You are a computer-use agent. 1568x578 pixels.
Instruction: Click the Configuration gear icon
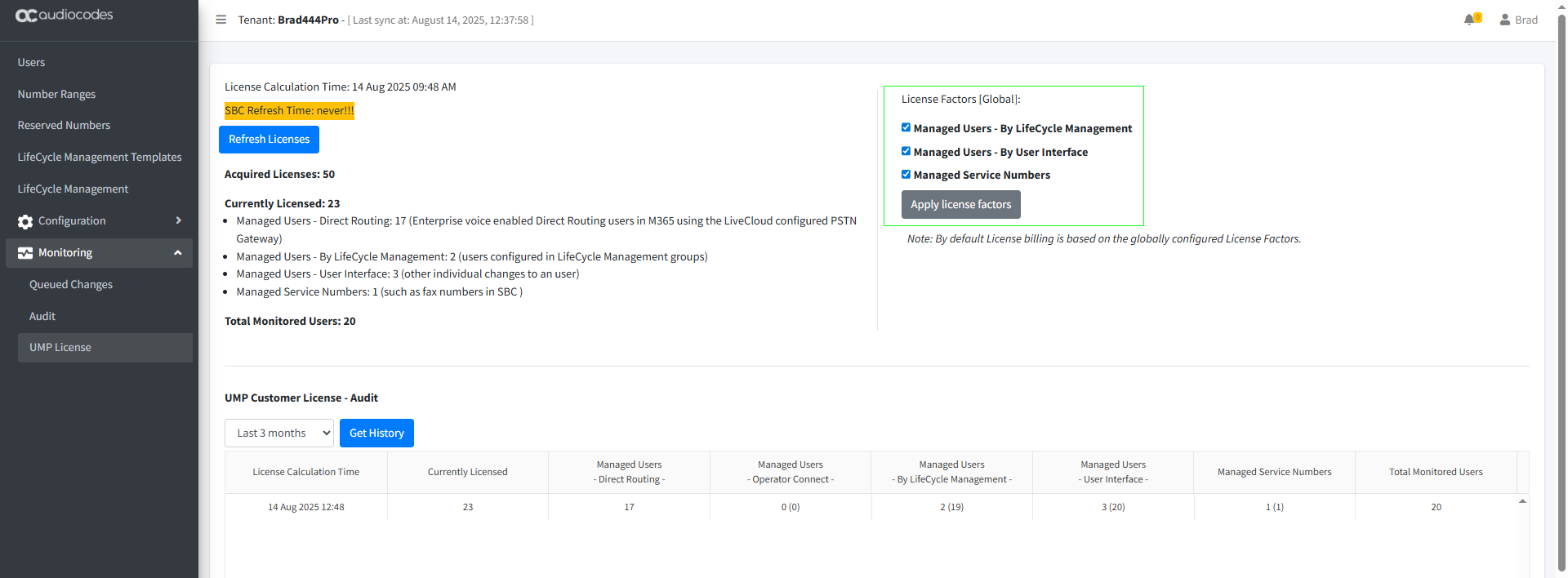pos(25,221)
